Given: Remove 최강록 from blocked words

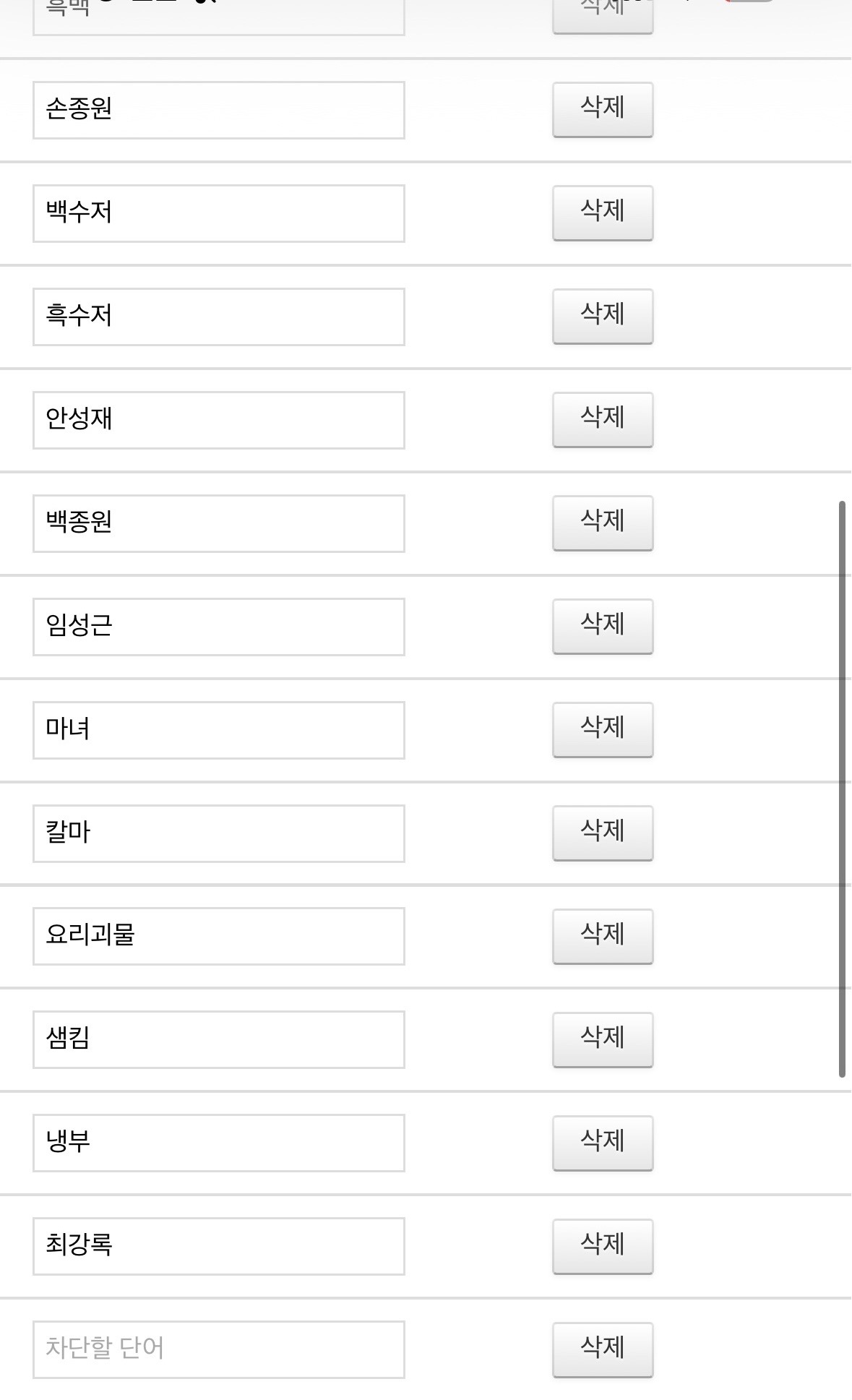Looking at the screenshot, I should [x=603, y=1246].
